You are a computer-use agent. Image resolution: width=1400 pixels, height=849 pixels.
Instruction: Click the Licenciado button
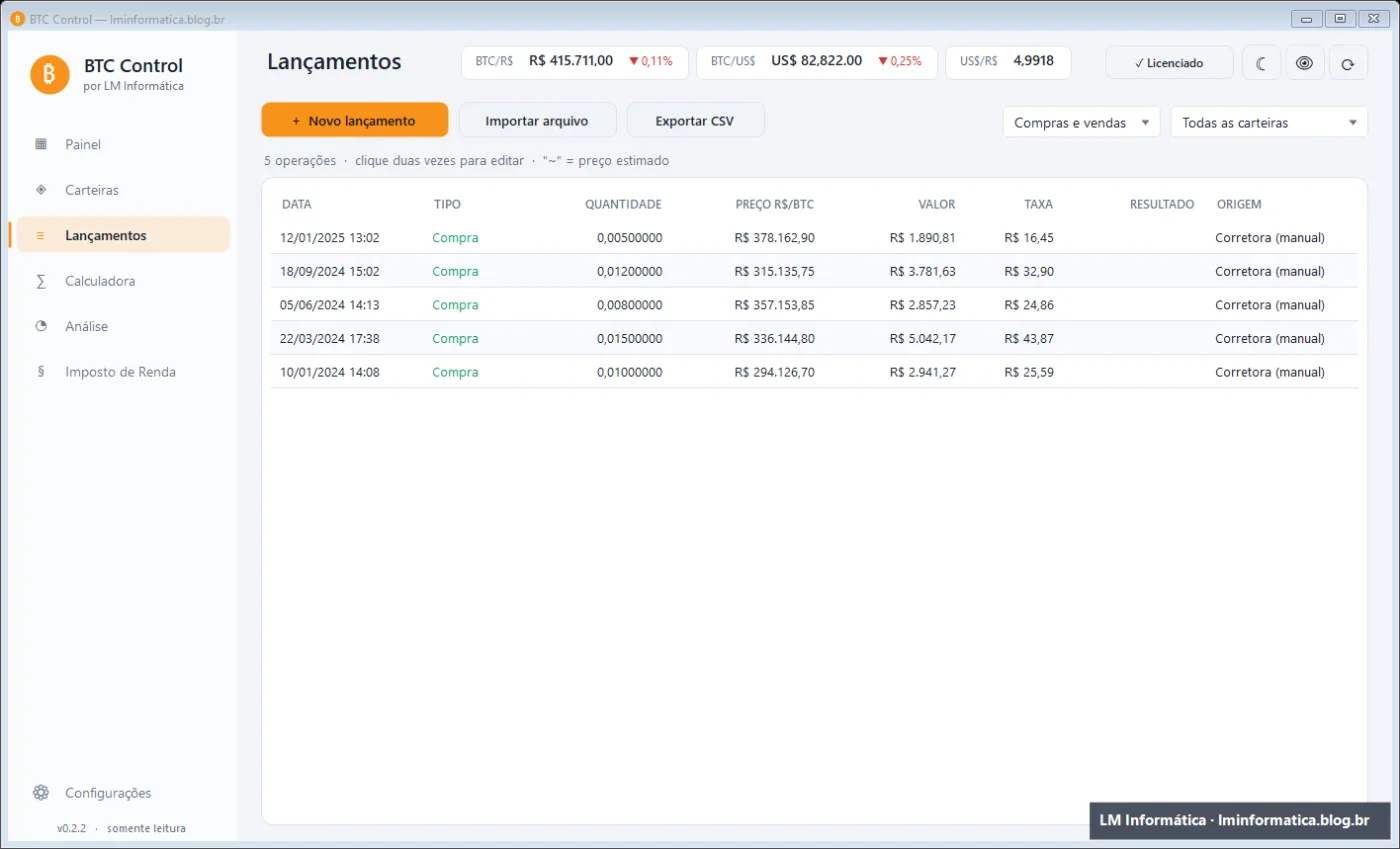pos(1169,62)
